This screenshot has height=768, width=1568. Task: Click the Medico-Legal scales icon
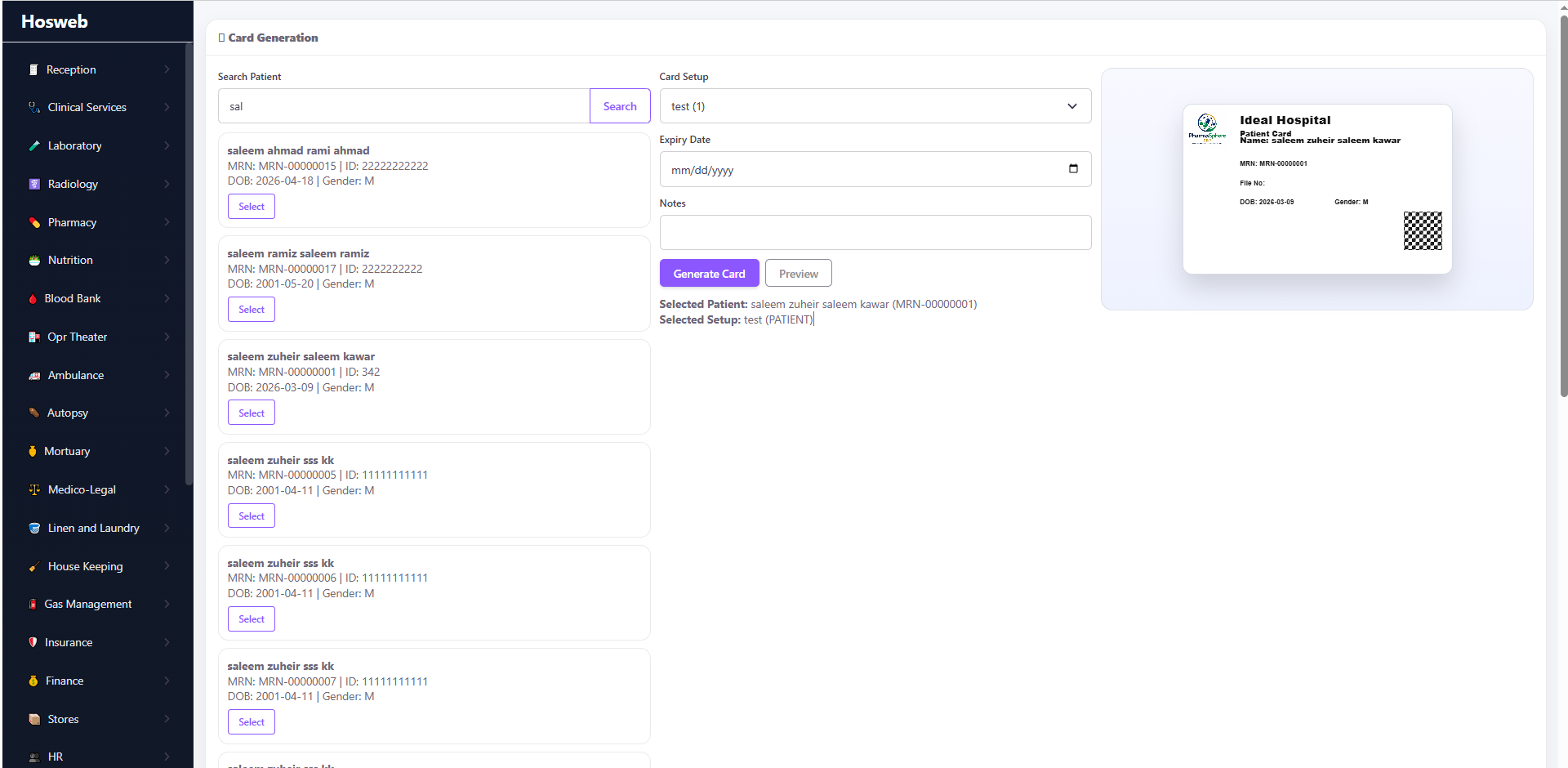click(x=34, y=489)
